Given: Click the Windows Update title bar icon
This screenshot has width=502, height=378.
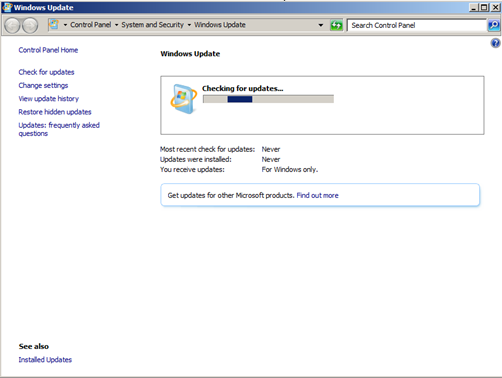Looking at the screenshot, I should [x=7, y=7].
